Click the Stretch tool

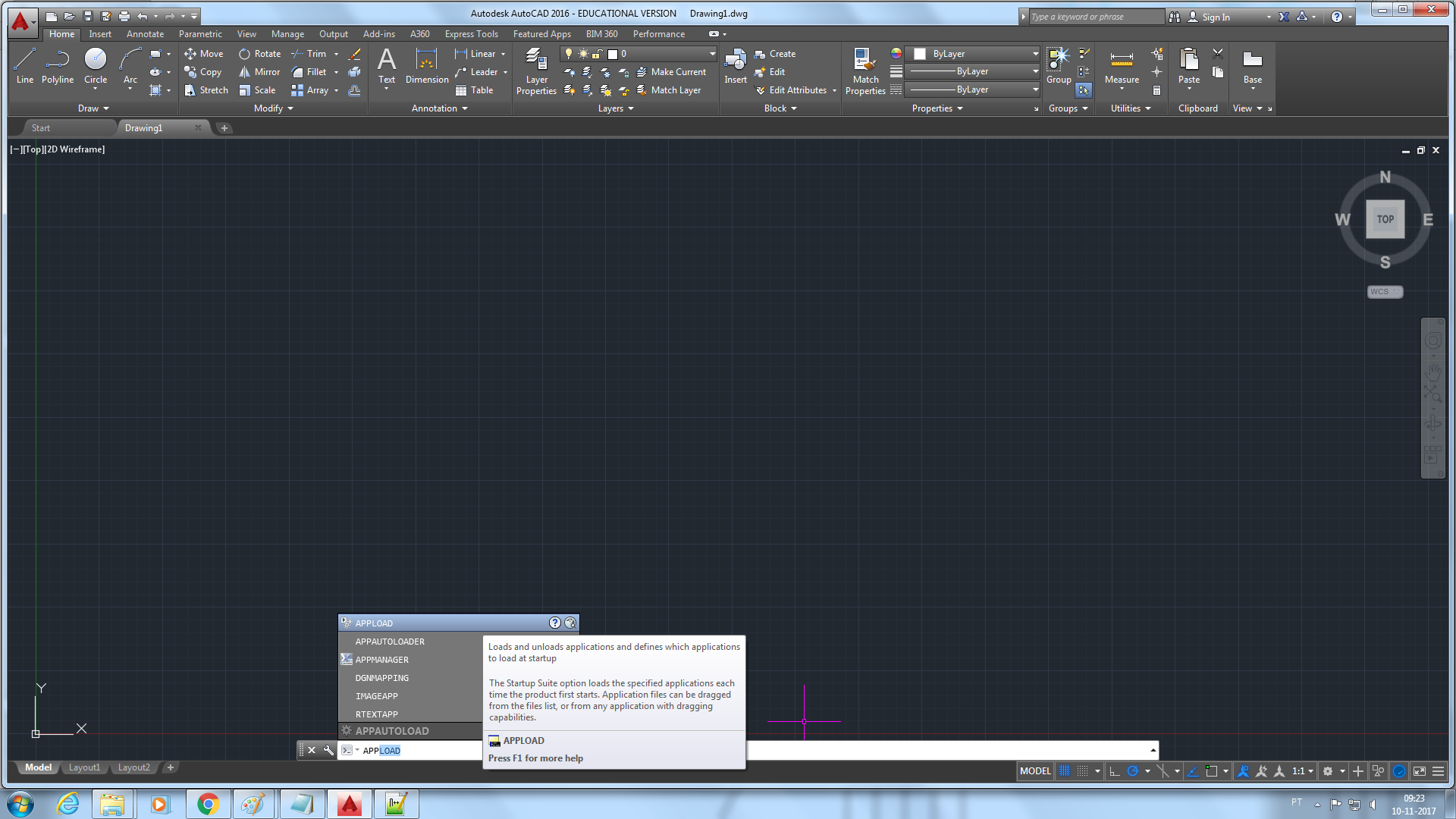[x=206, y=90]
